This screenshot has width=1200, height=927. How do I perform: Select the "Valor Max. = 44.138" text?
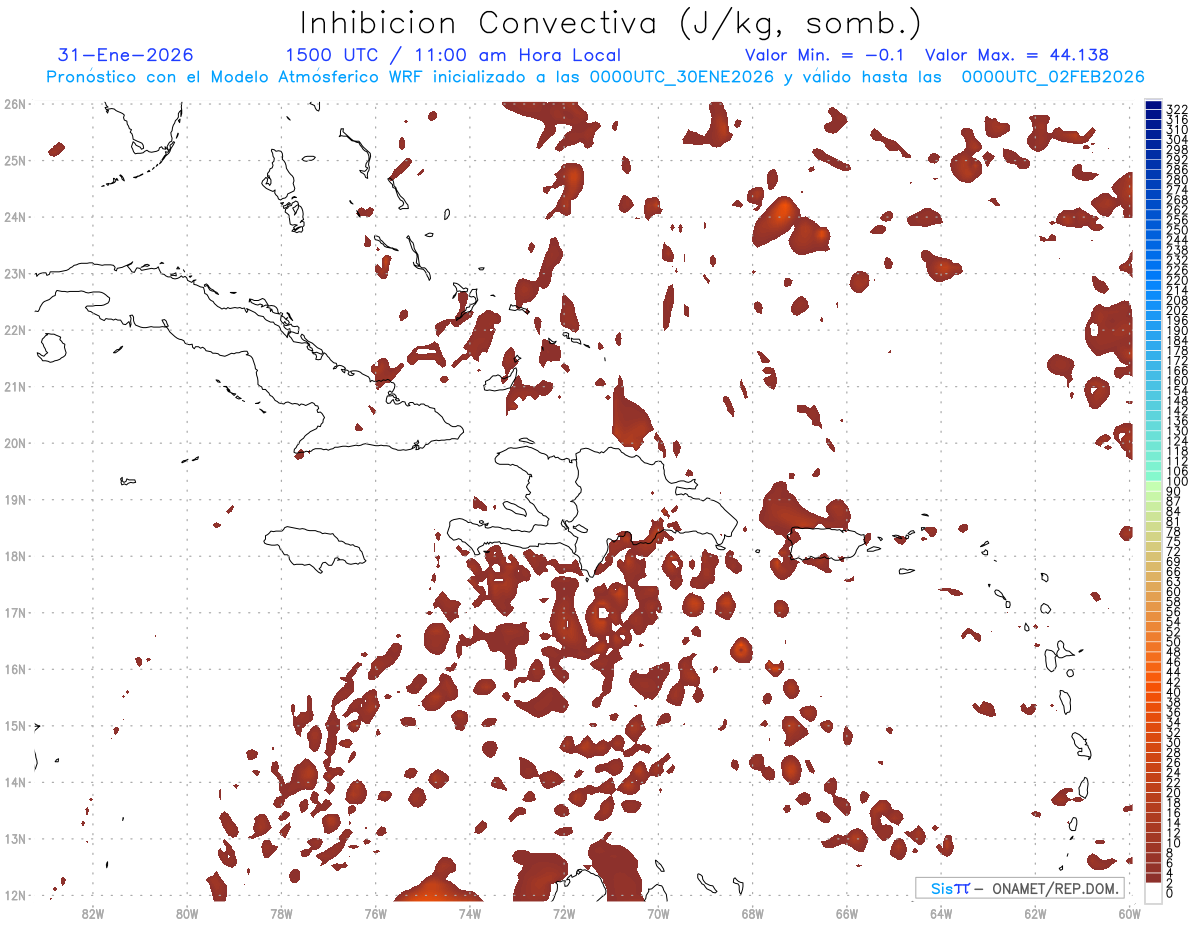pyautogui.click(x=1017, y=56)
